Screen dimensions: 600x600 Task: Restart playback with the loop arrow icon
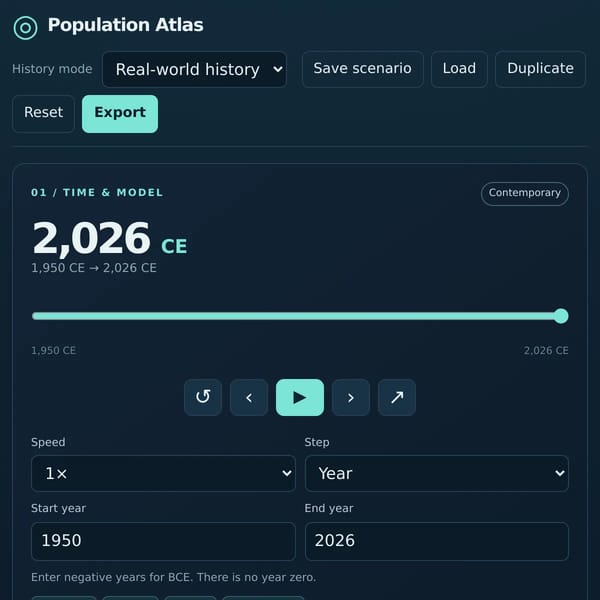tap(203, 397)
